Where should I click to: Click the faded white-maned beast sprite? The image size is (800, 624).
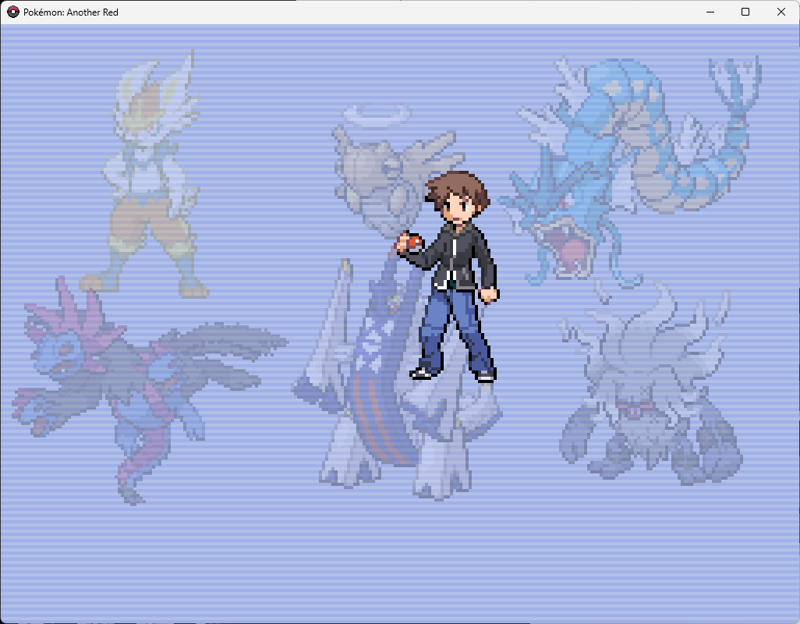click(651, 384)
